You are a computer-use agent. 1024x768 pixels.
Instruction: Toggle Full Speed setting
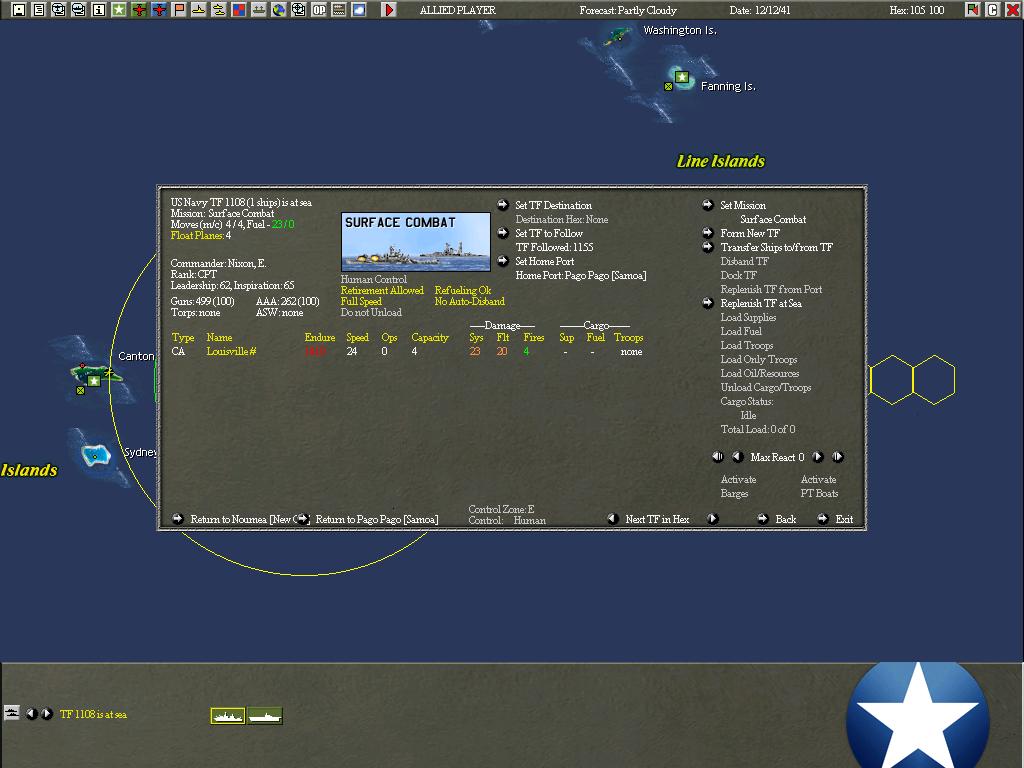point(361,302)
